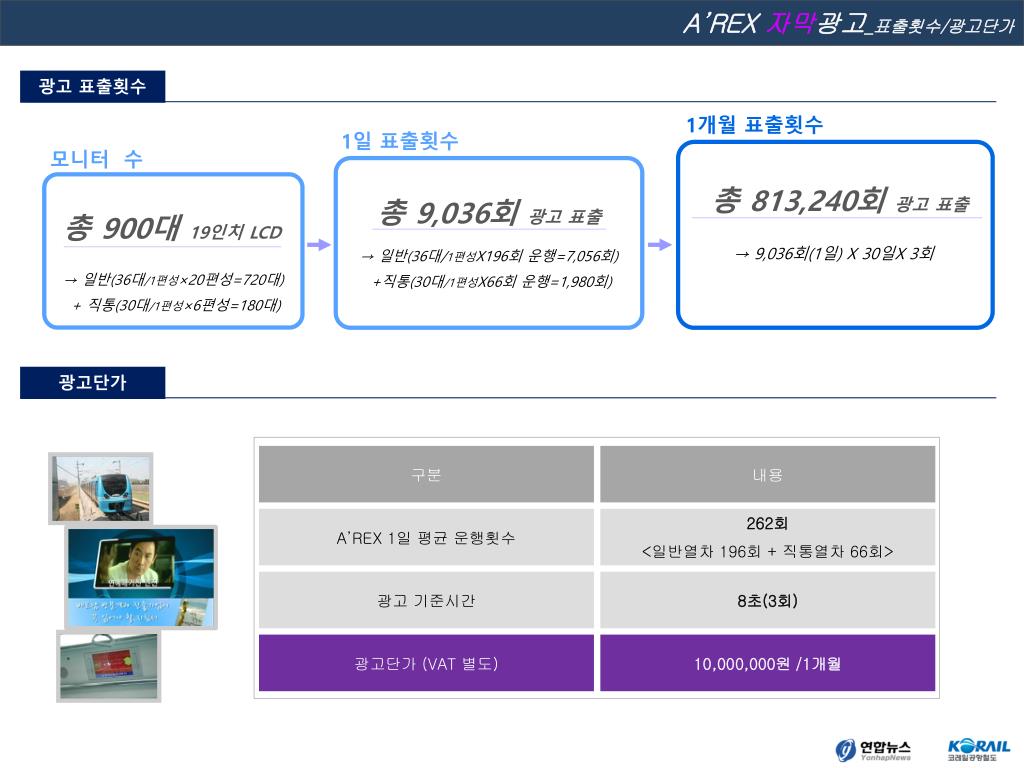Click the Yonhap News logo
This screenshot has width=1024, height=768.
(872, 749)
